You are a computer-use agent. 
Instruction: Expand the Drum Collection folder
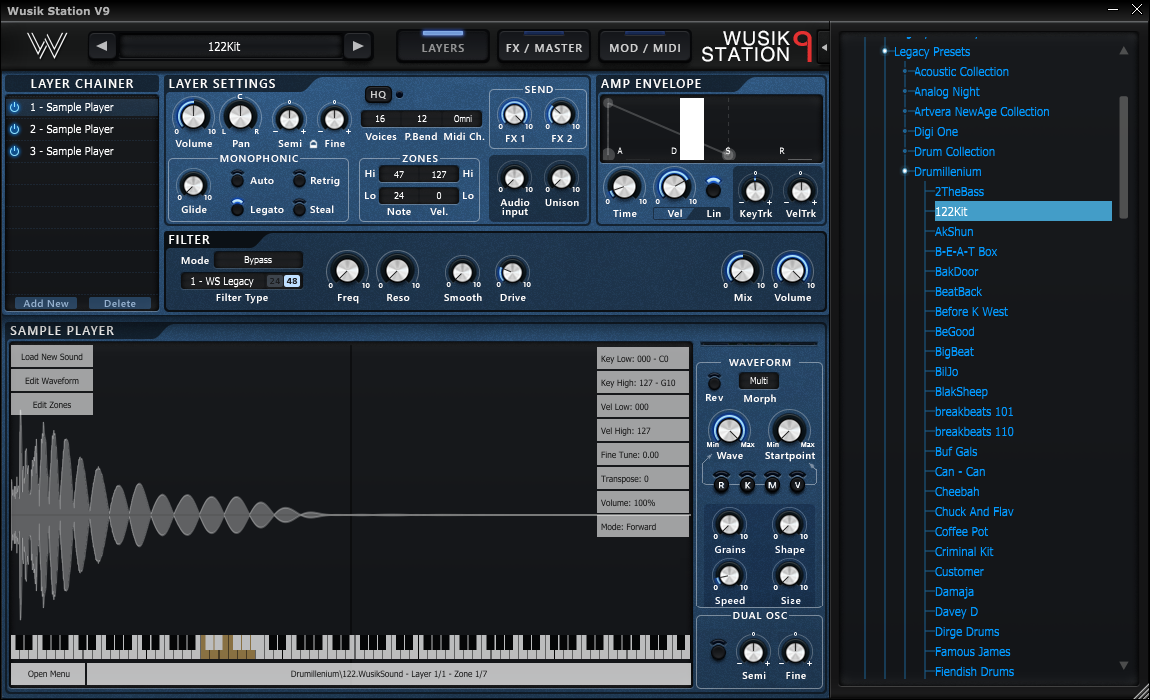(905, 152)
